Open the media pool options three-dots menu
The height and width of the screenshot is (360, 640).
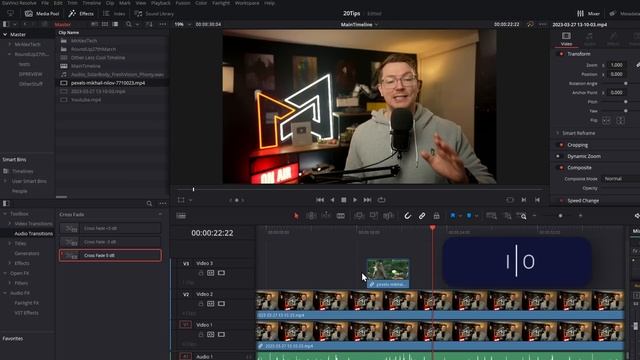(163, 24)
